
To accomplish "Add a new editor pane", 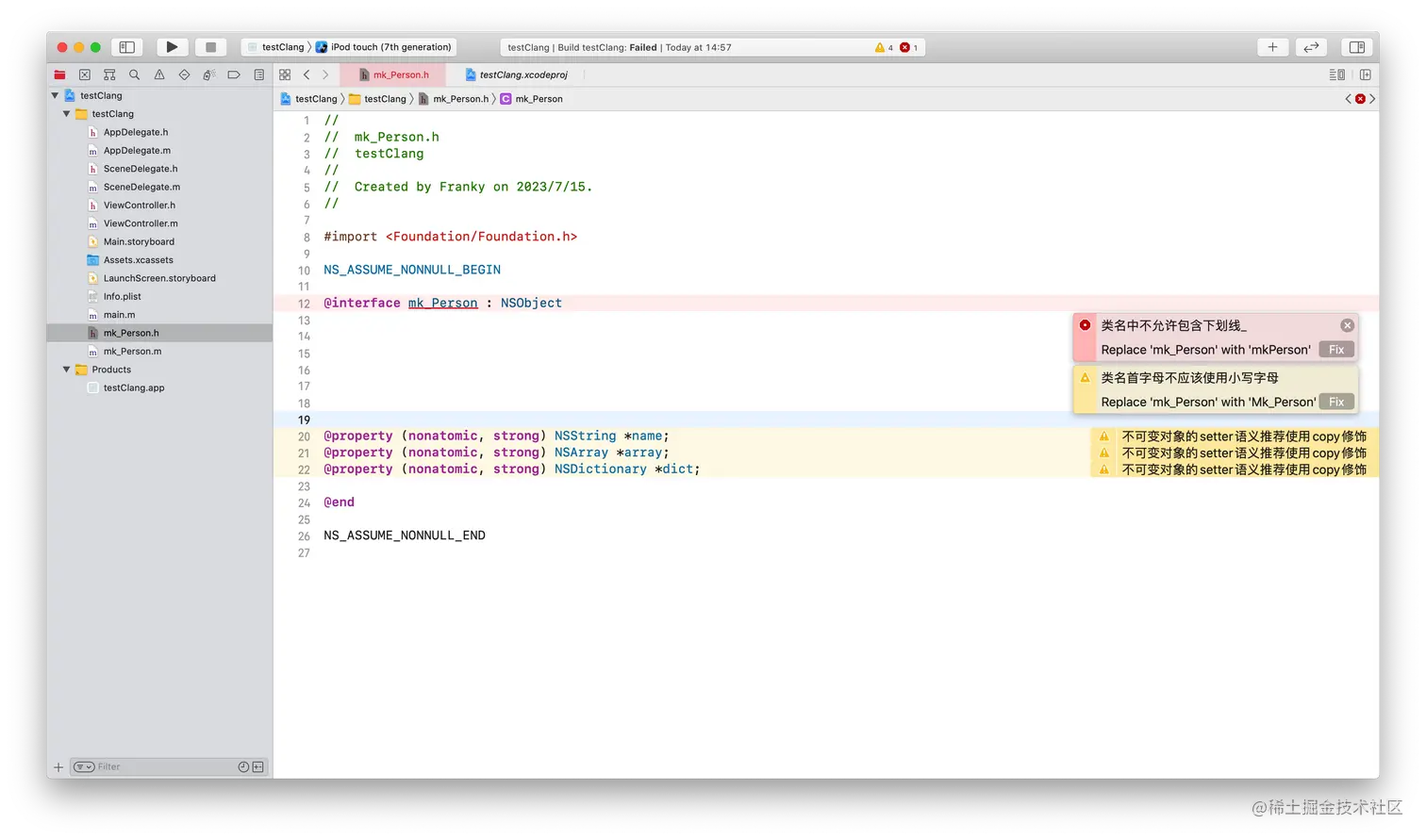I will [1365, 74].
